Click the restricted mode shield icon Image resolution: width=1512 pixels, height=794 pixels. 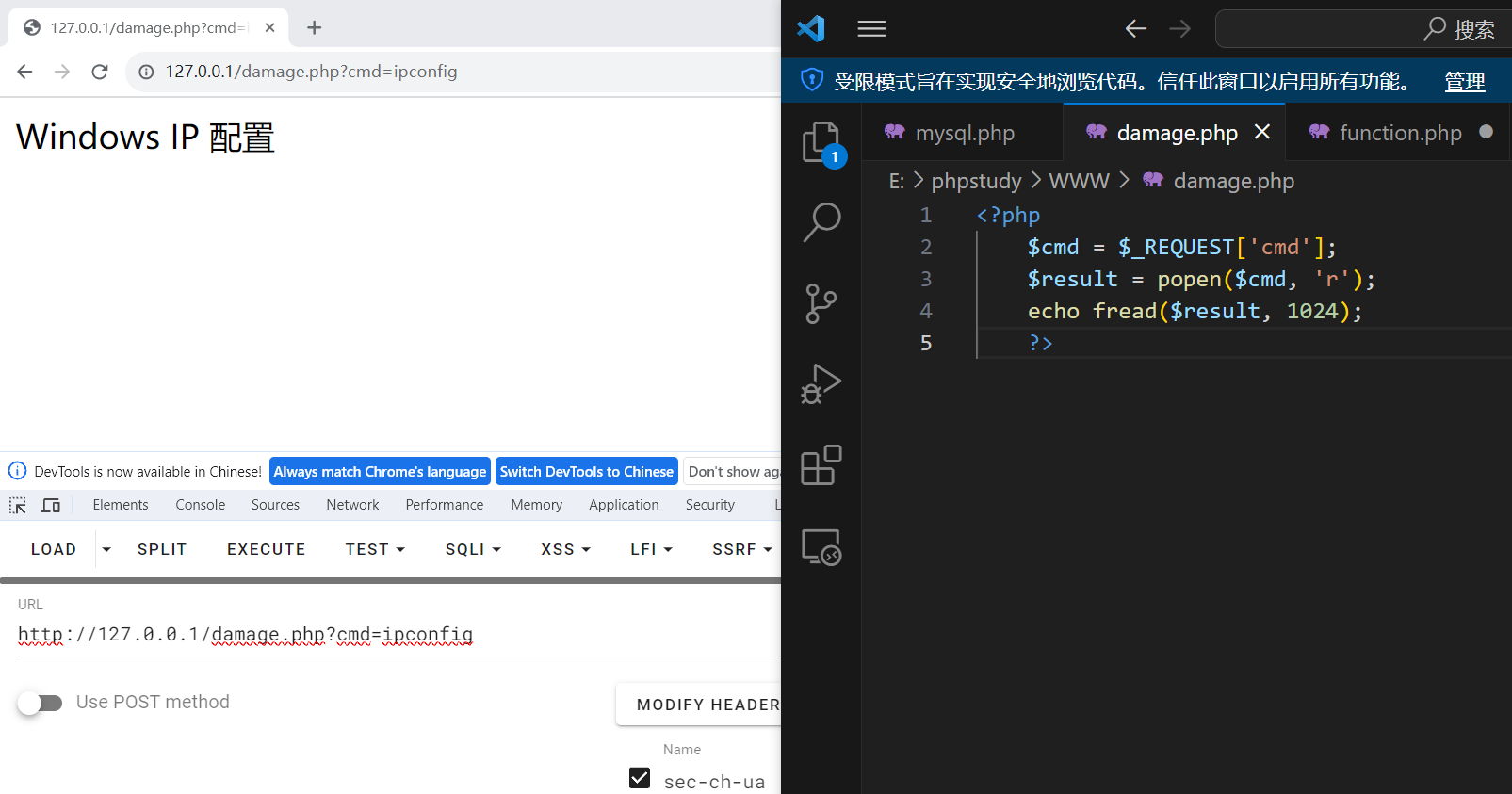point(812,81)
